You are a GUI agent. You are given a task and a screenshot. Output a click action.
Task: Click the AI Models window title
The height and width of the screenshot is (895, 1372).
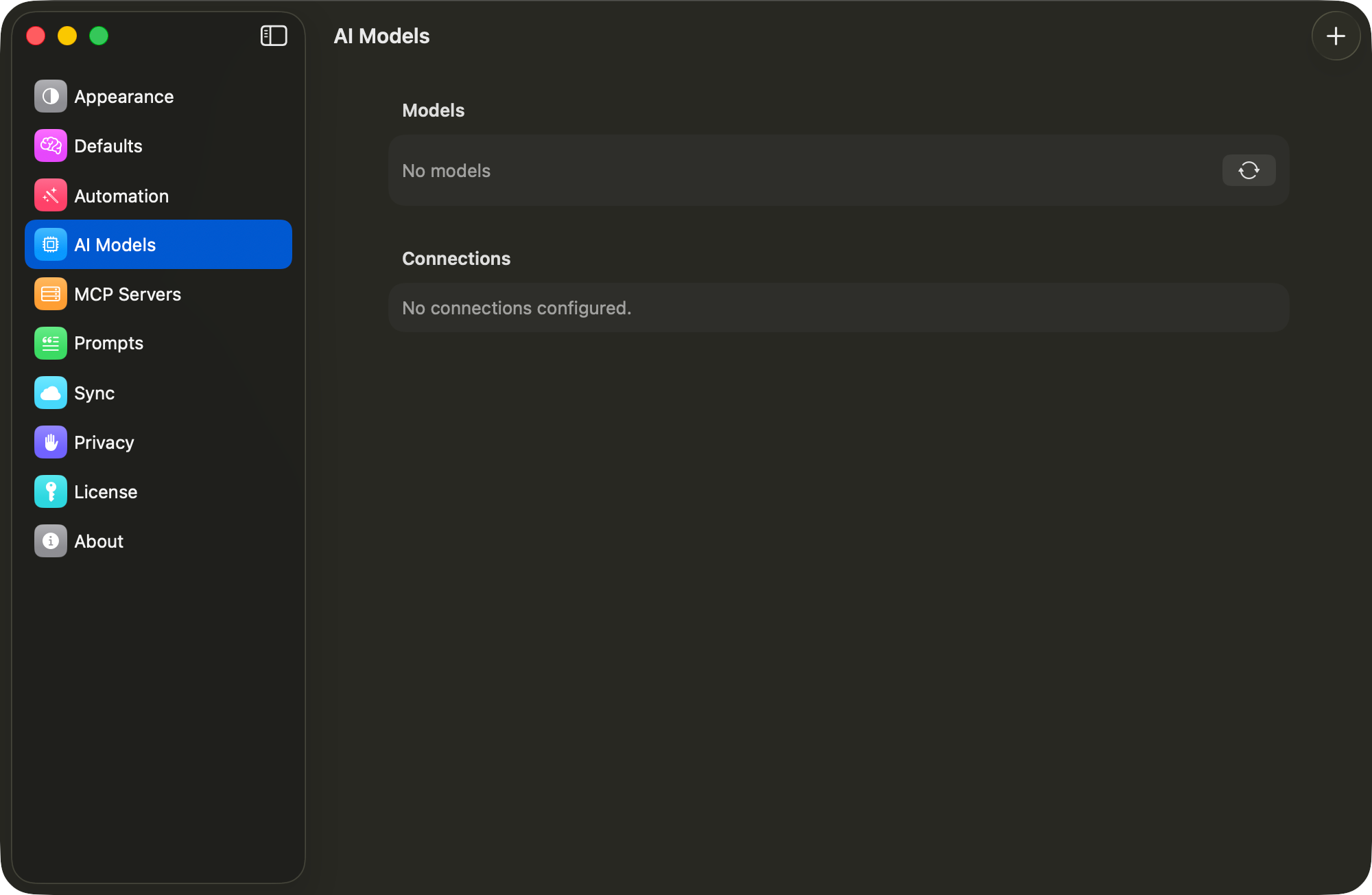pyautogui.click(x=381, y=36)
